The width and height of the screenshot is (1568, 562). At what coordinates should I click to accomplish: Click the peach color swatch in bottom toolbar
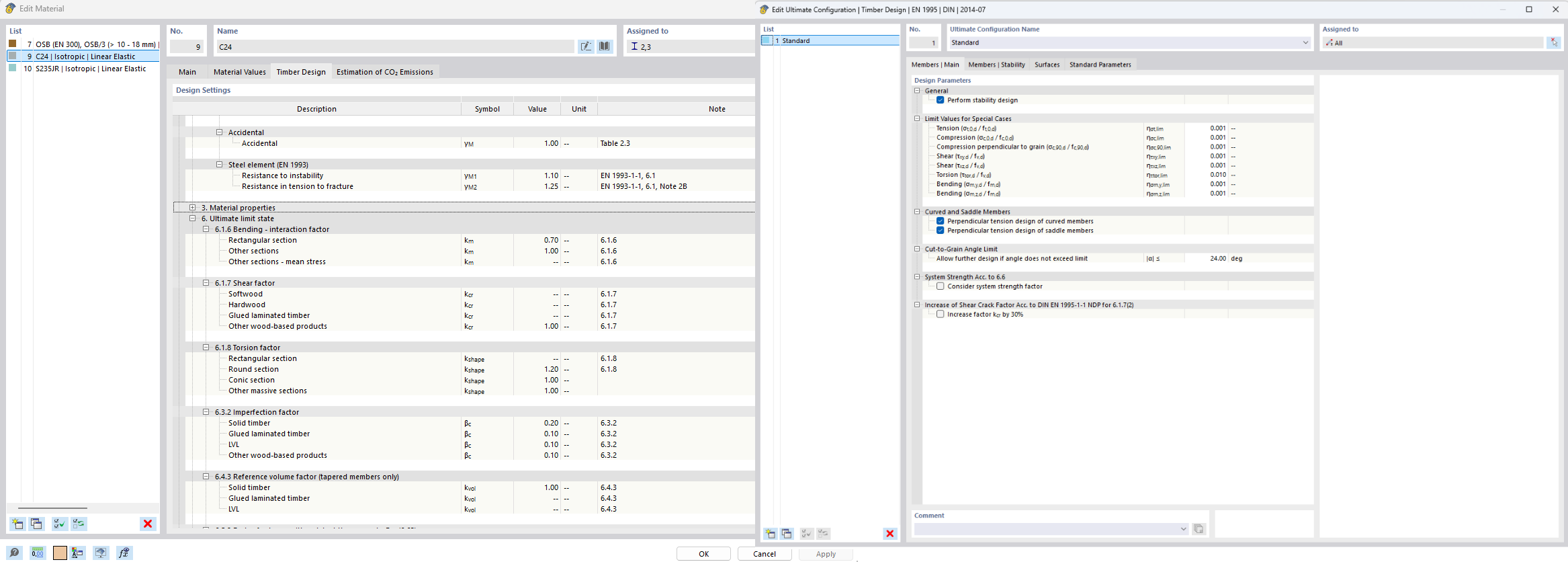pos(60,553)
